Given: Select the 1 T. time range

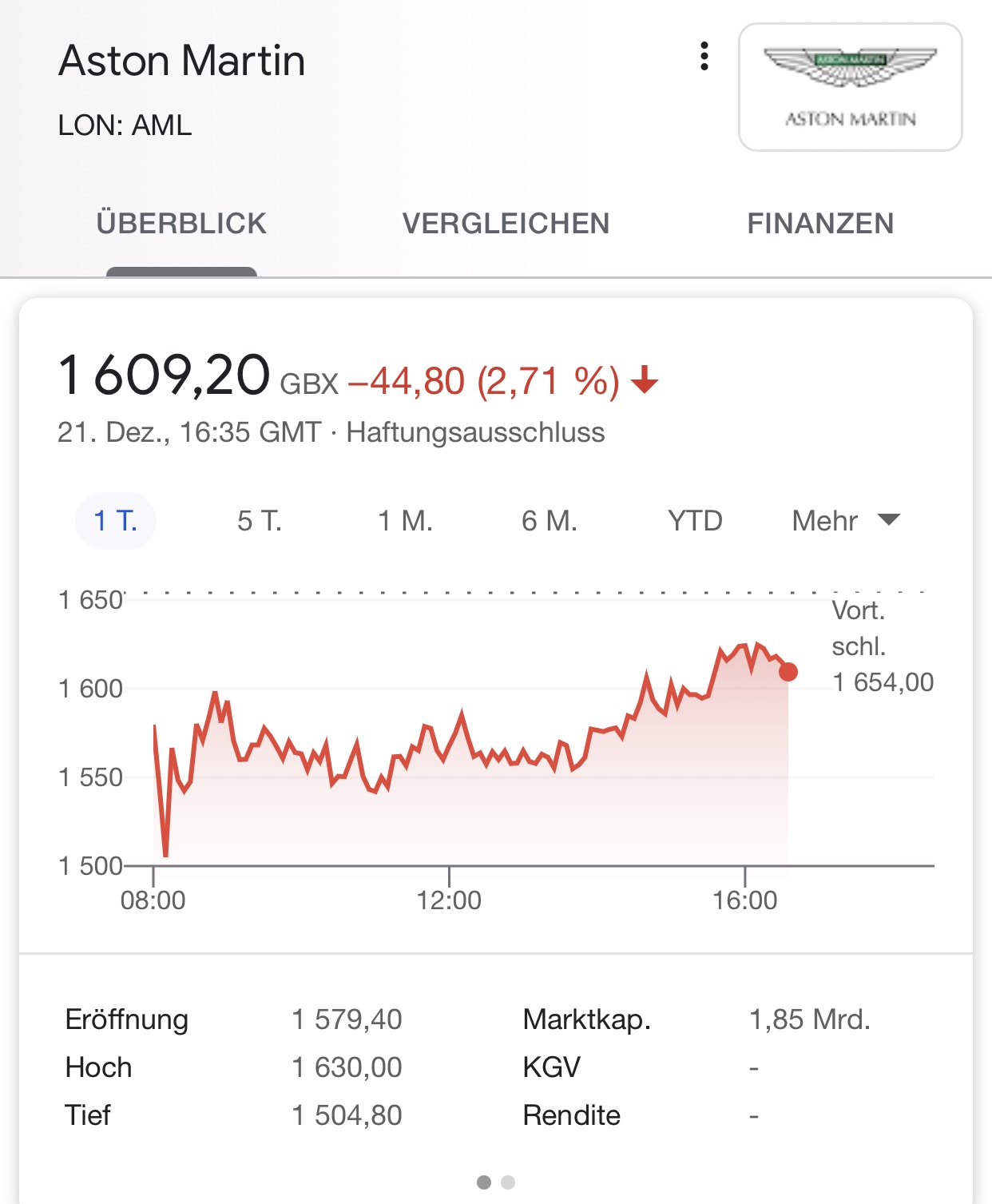Looking at the screenshot, I should pos(116,521).
